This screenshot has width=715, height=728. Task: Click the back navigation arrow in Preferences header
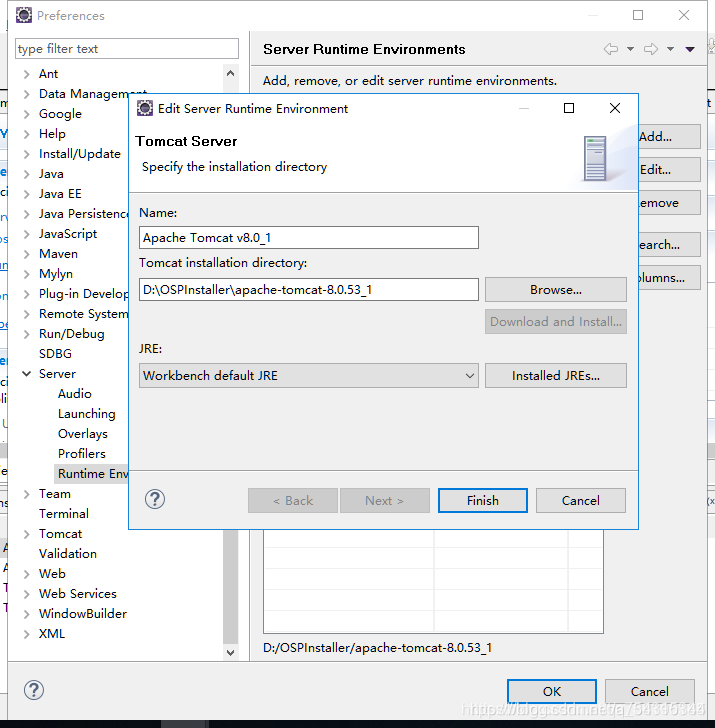[611, 49]
